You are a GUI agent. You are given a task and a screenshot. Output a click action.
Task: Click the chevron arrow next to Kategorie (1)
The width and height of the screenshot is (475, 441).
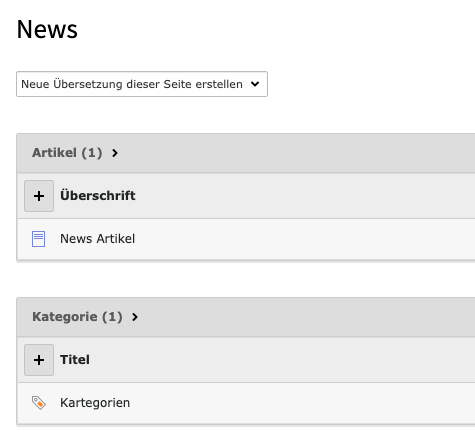point(135,317)
